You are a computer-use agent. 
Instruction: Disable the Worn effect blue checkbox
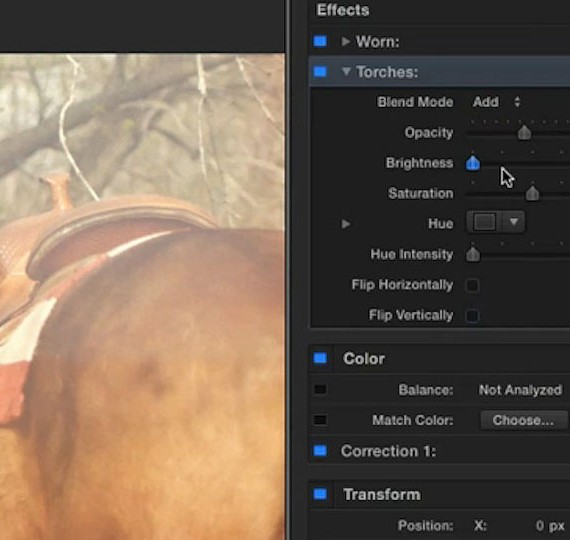pyautogui.click(x=320, y=41)
